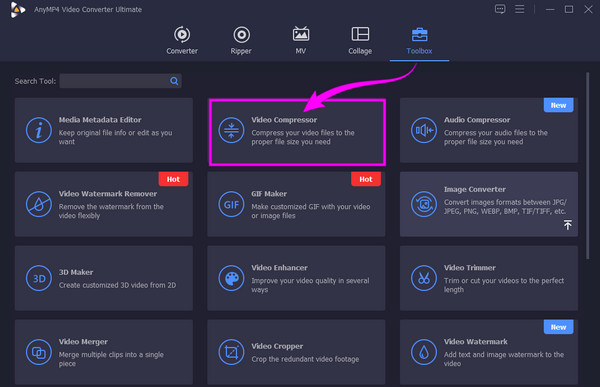The image size is (600, 387).
Task: Open Image Converter tool title
Action: pyautogui.click(x=474, y=189)
